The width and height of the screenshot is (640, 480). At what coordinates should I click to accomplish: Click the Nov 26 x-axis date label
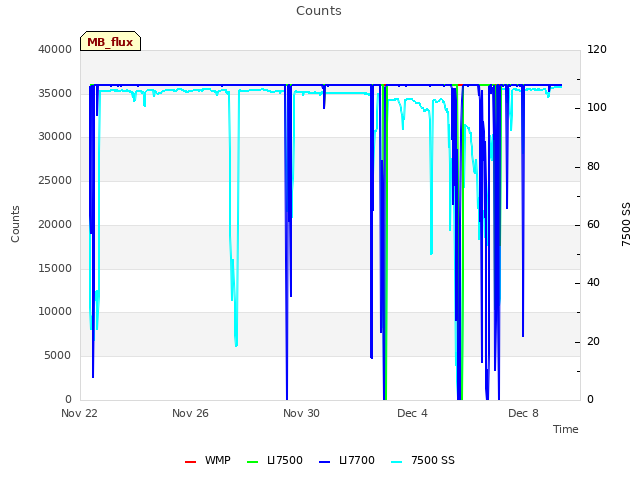(190, 413)
